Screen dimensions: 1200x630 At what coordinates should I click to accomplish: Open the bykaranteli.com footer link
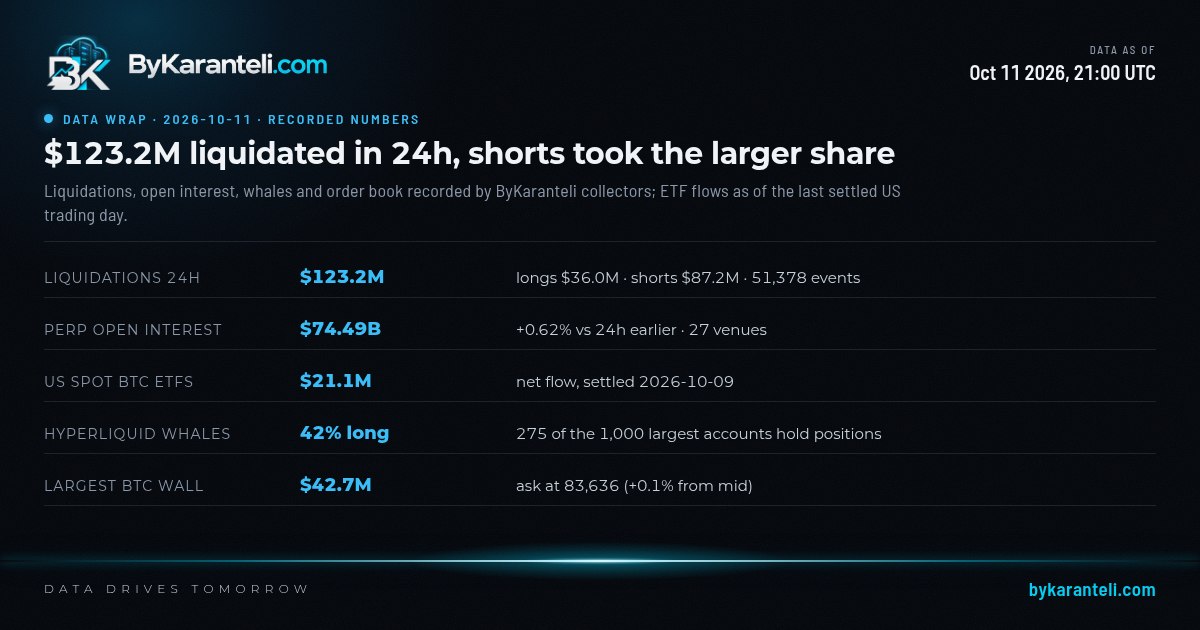1092,590
